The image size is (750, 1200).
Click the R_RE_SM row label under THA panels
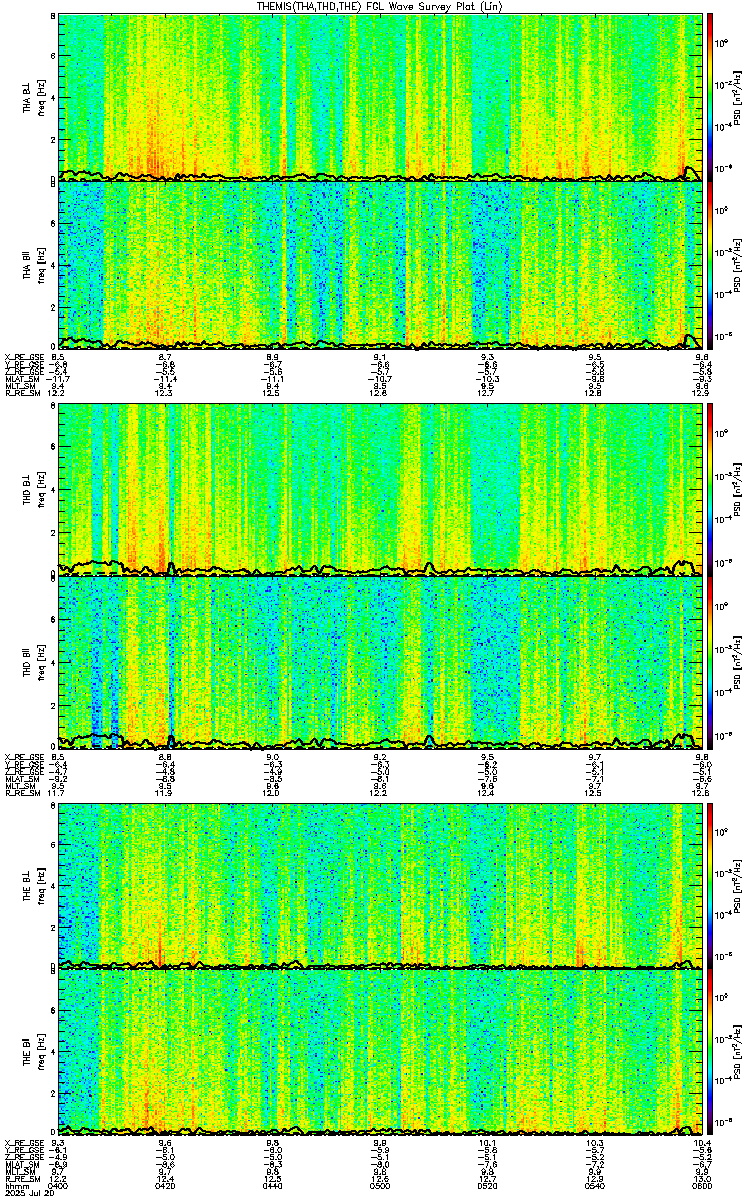[x=22, y=393]
